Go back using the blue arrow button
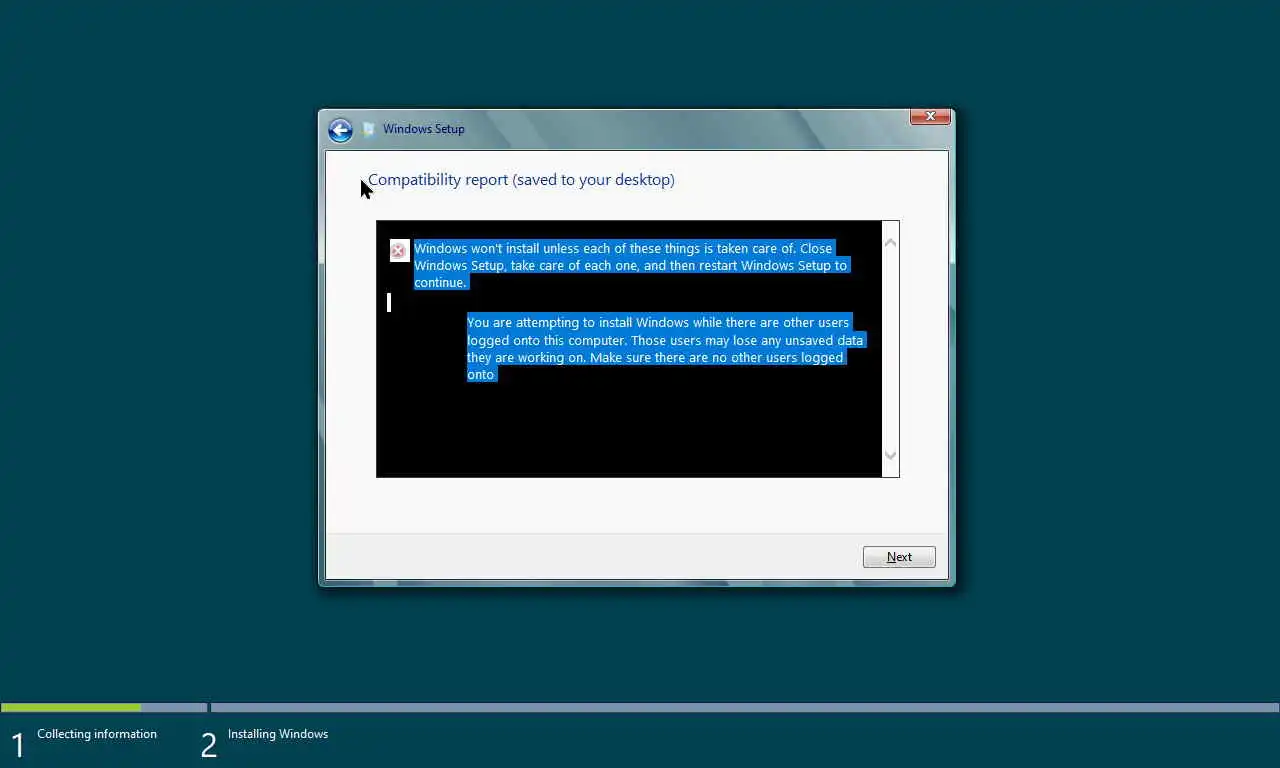 pyautogui.click(x=340, y=130)
